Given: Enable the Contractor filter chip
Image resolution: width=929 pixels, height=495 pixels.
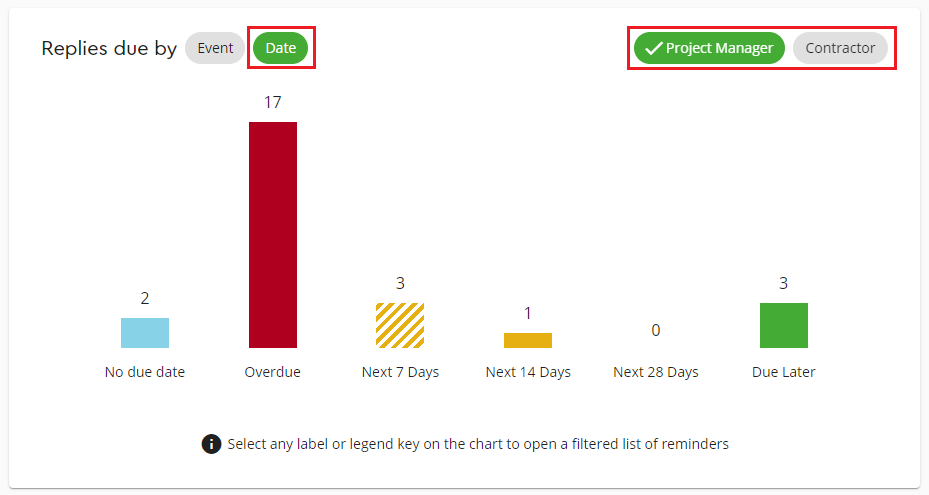Looking at the screenshot, I should pyautogui.click(x=840, y=48).
